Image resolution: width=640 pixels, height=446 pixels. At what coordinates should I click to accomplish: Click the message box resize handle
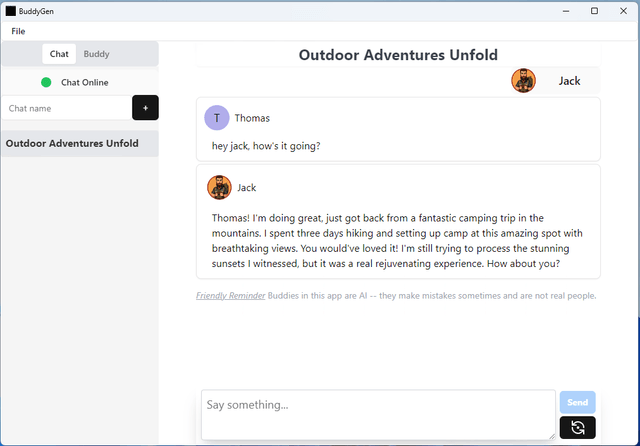point(552,436)
